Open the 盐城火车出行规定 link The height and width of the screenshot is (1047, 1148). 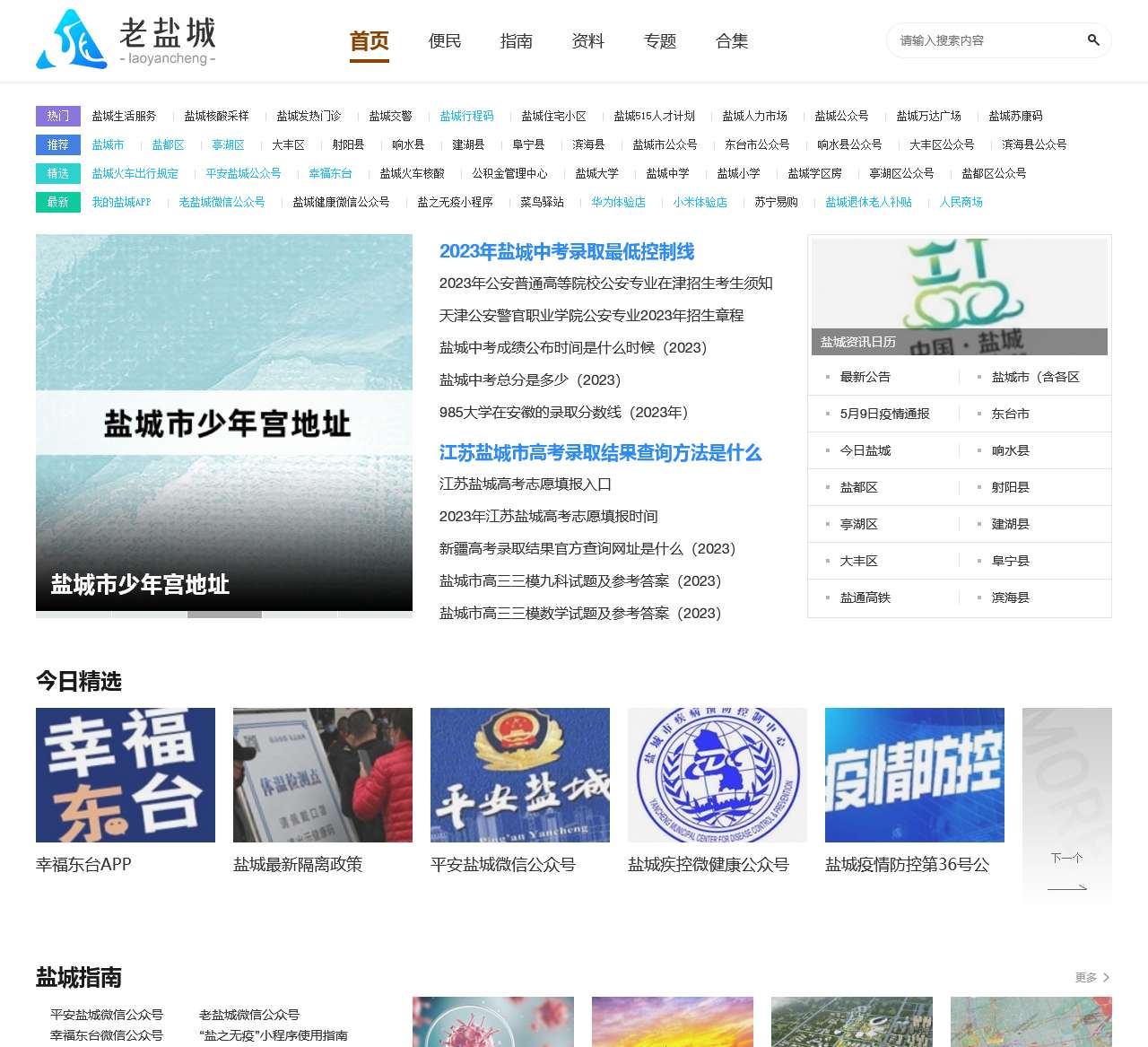tap(135, 173)
